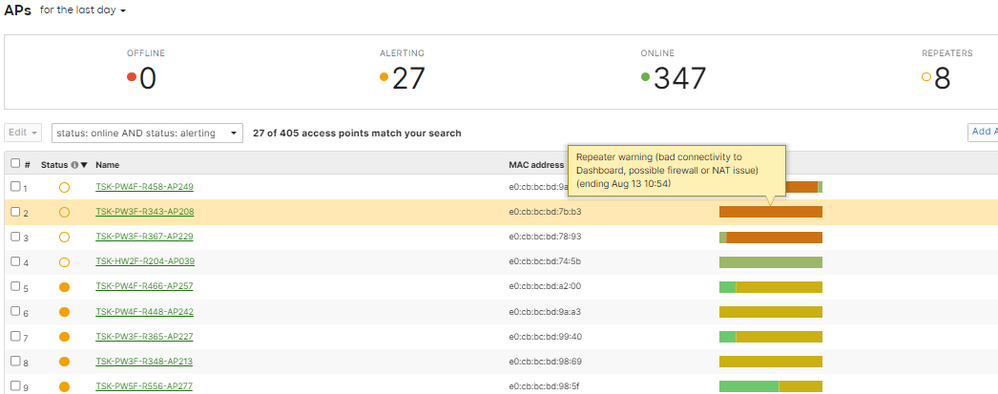Viewport: 998px width, 394px height.
Task: Click alerting status dot for TSK-PW4F-R466-AP257
Action: click(x=64, y=287)
